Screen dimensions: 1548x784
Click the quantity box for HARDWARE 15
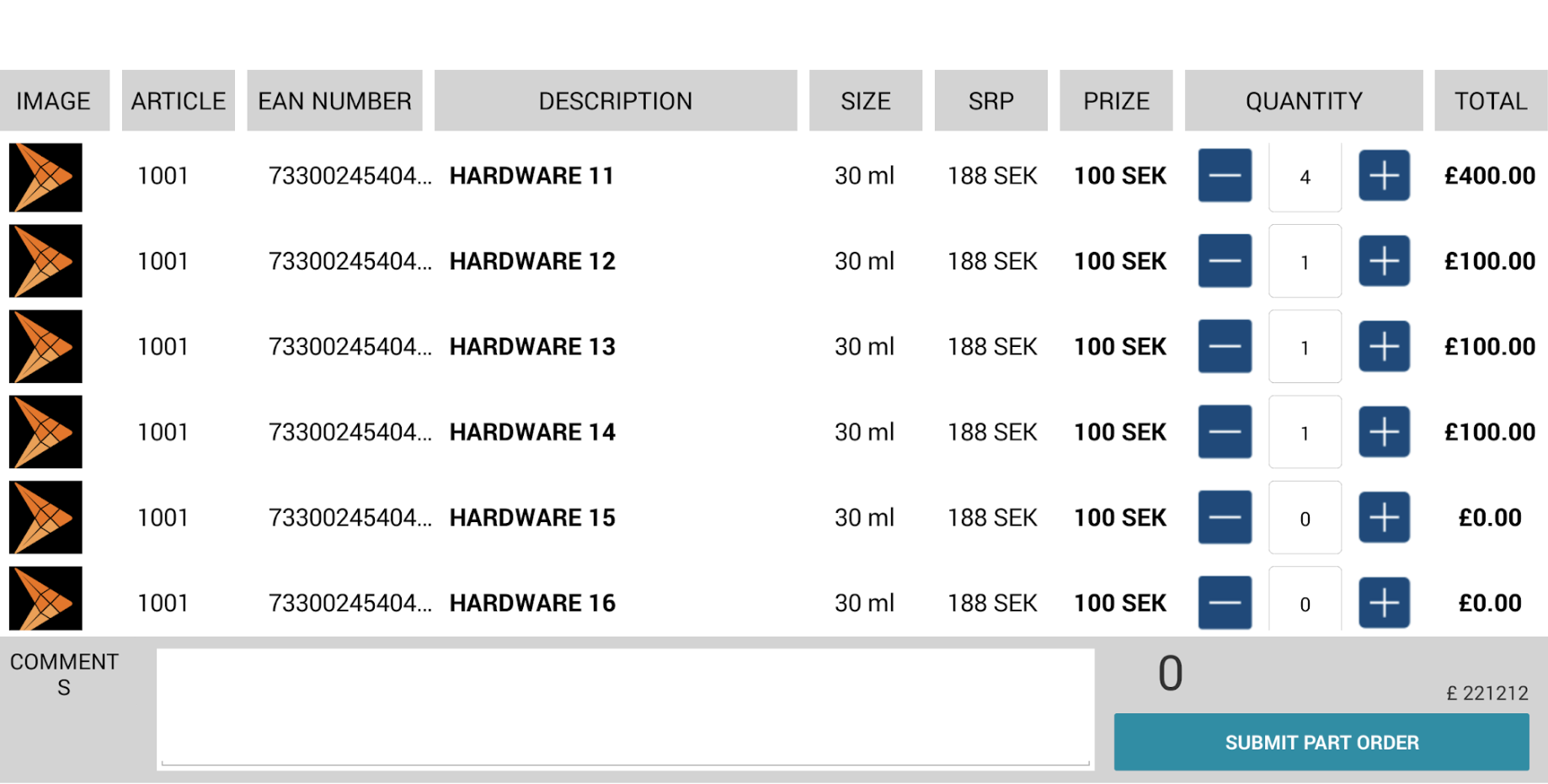(x=1305, y=518)
